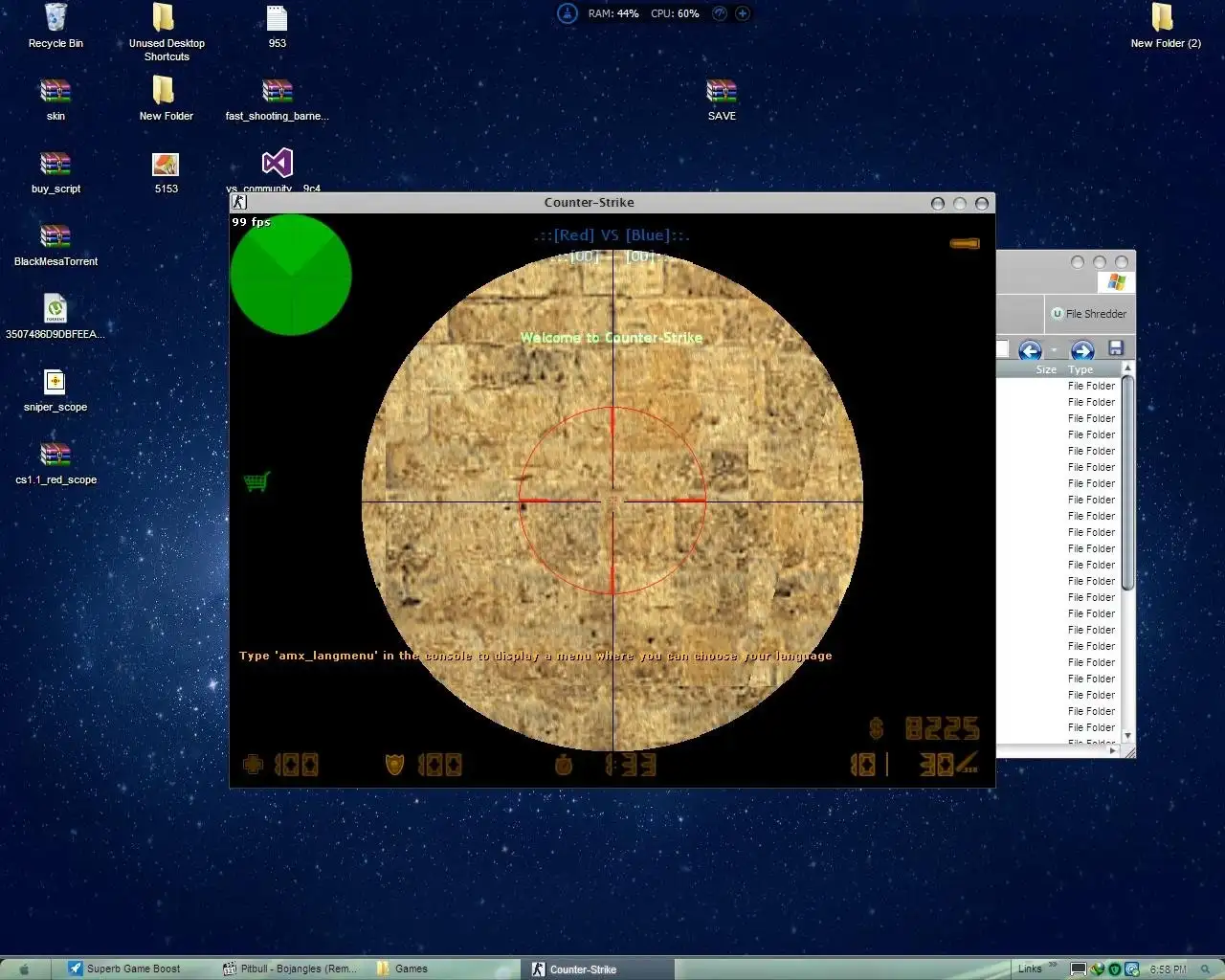The width and height of the screenshot is (1225, 980).
Task: Open the Links toolbar on taskbar
Action: tap(1030, 969)
